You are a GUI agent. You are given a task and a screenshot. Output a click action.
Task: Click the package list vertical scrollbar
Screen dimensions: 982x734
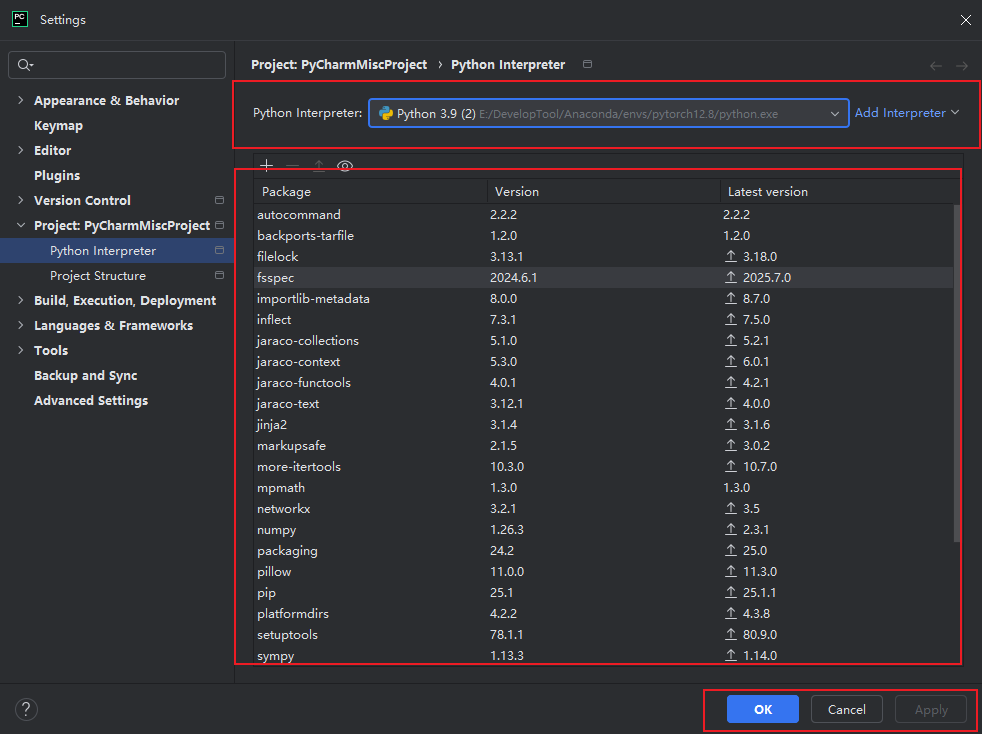[956, 373]
